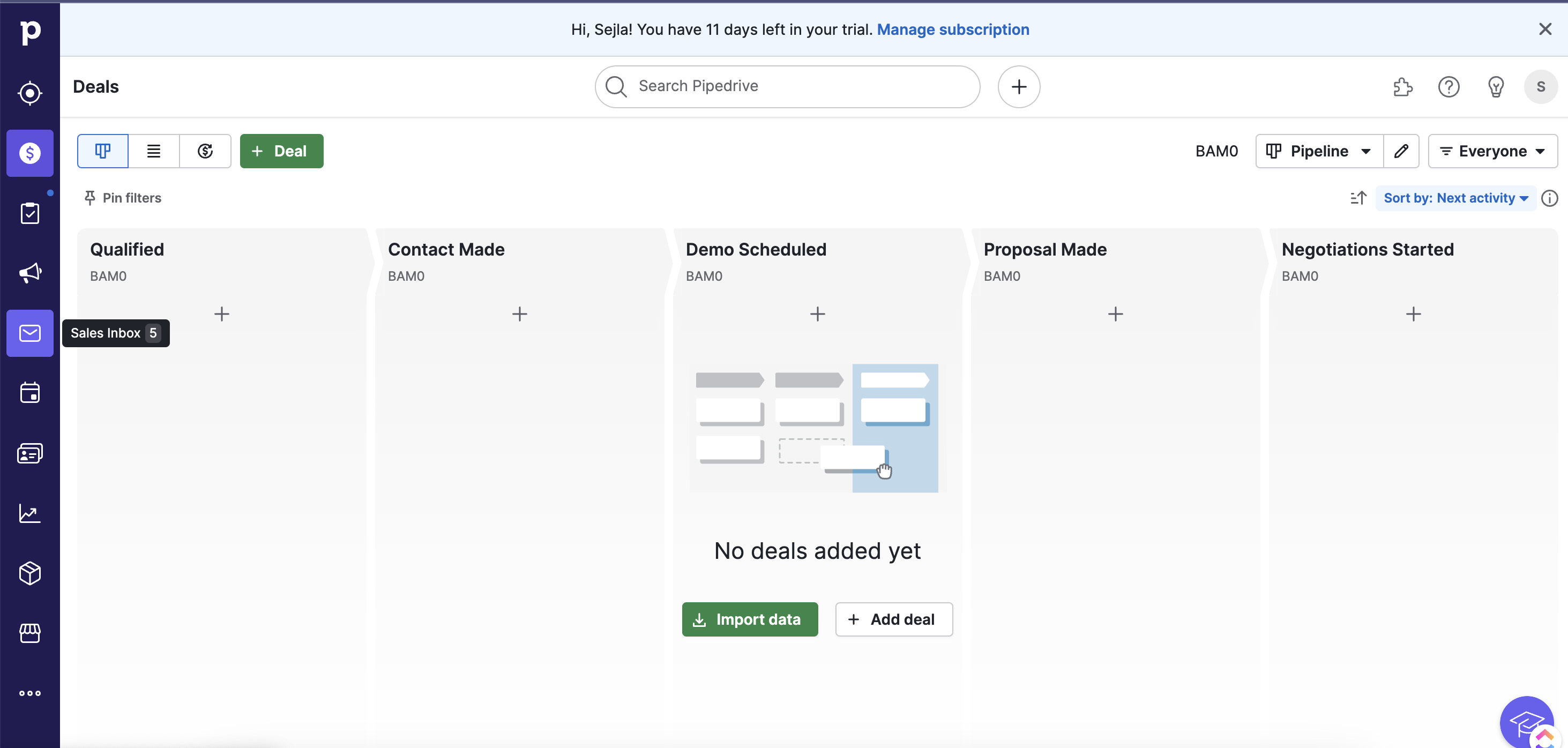Add deal to Contact Made stage
The image size is (1568, 748).
pyautogui.click(x=519, y=314)
